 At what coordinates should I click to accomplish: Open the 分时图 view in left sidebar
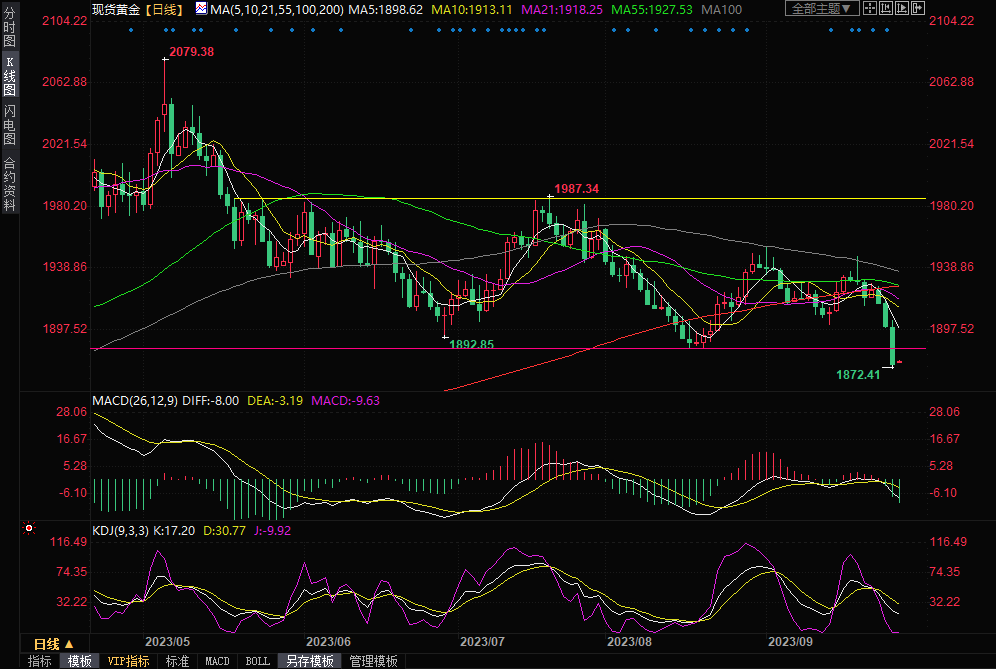pos(9,32)
